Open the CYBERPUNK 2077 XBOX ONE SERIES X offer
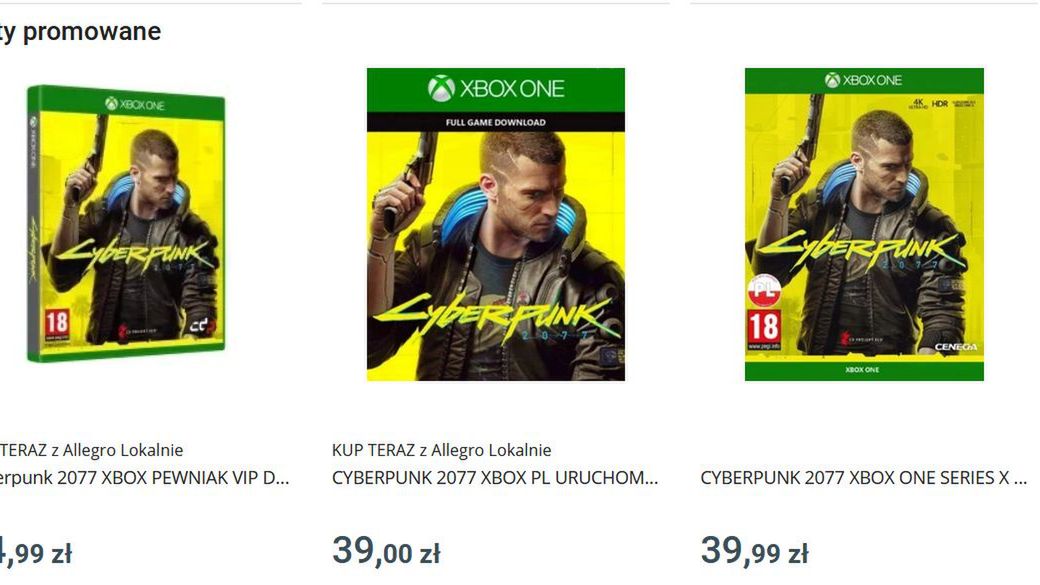This screenshot has width=1040, height=585. point(862,479)
